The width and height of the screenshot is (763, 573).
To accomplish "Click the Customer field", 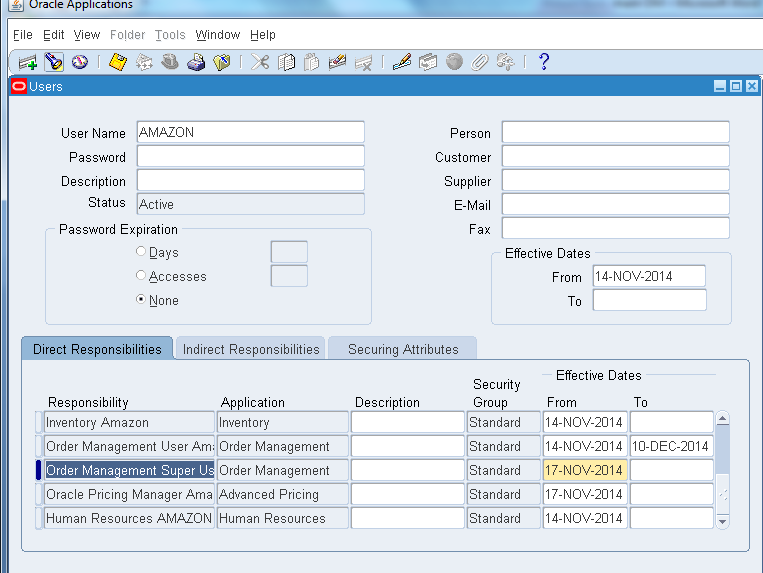I will coord(616,156).
